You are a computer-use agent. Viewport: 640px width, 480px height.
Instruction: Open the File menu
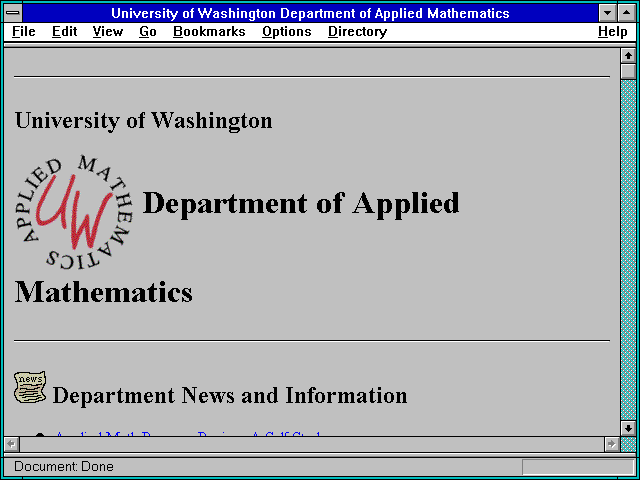(24, 32)
